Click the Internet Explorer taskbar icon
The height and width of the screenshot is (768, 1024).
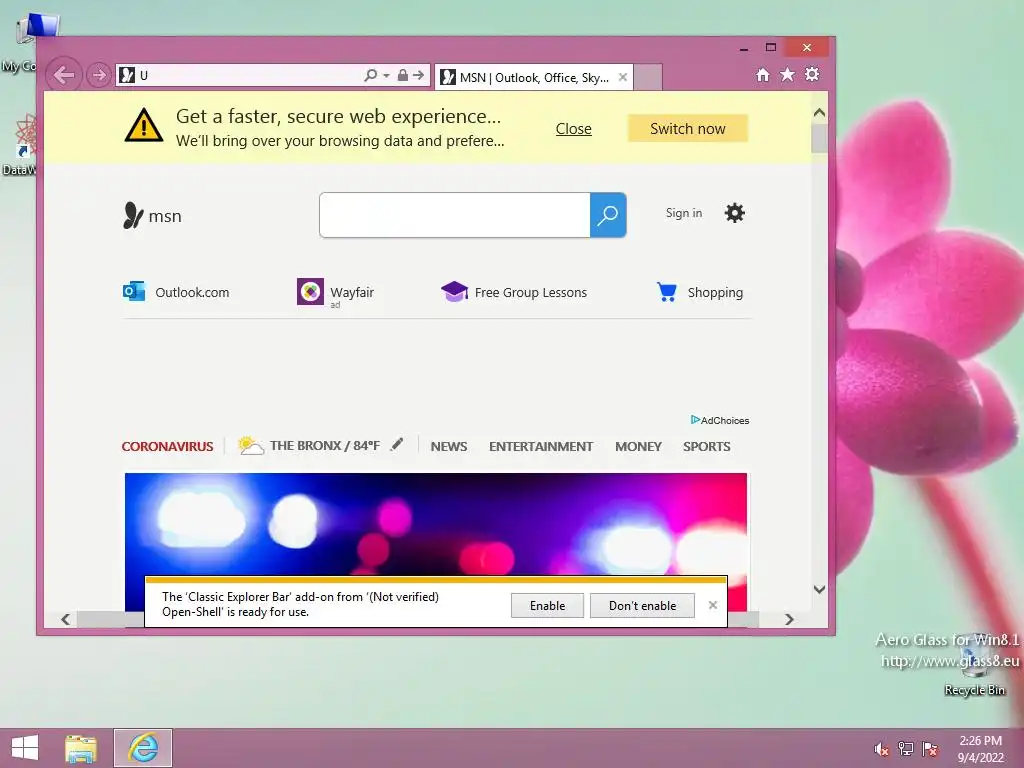pos(143,748)
